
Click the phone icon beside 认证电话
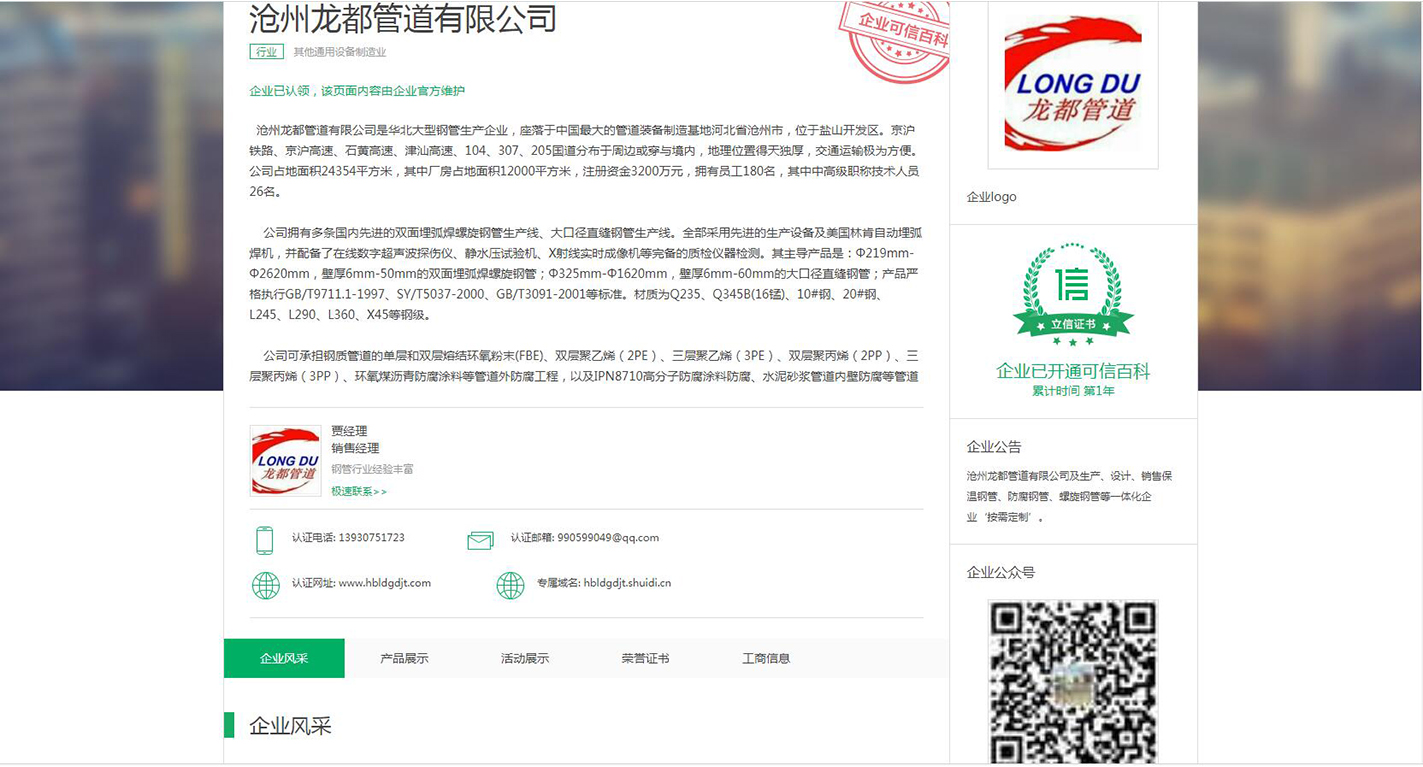coord(264,540)
